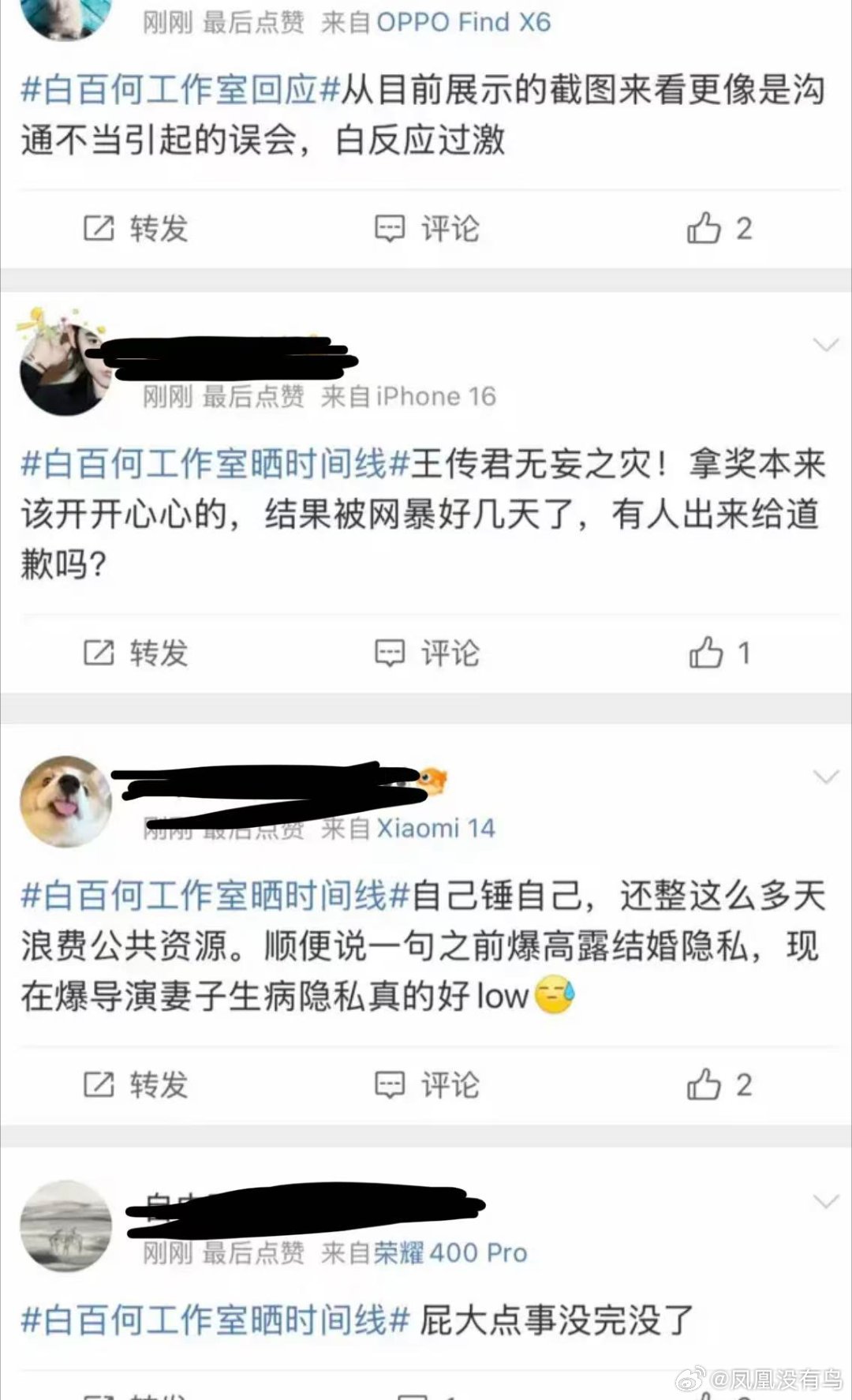Open the ink painting avatar profile
Image resolution: width=852 pixels, height=1400 pixels.
coord(65,1226)
